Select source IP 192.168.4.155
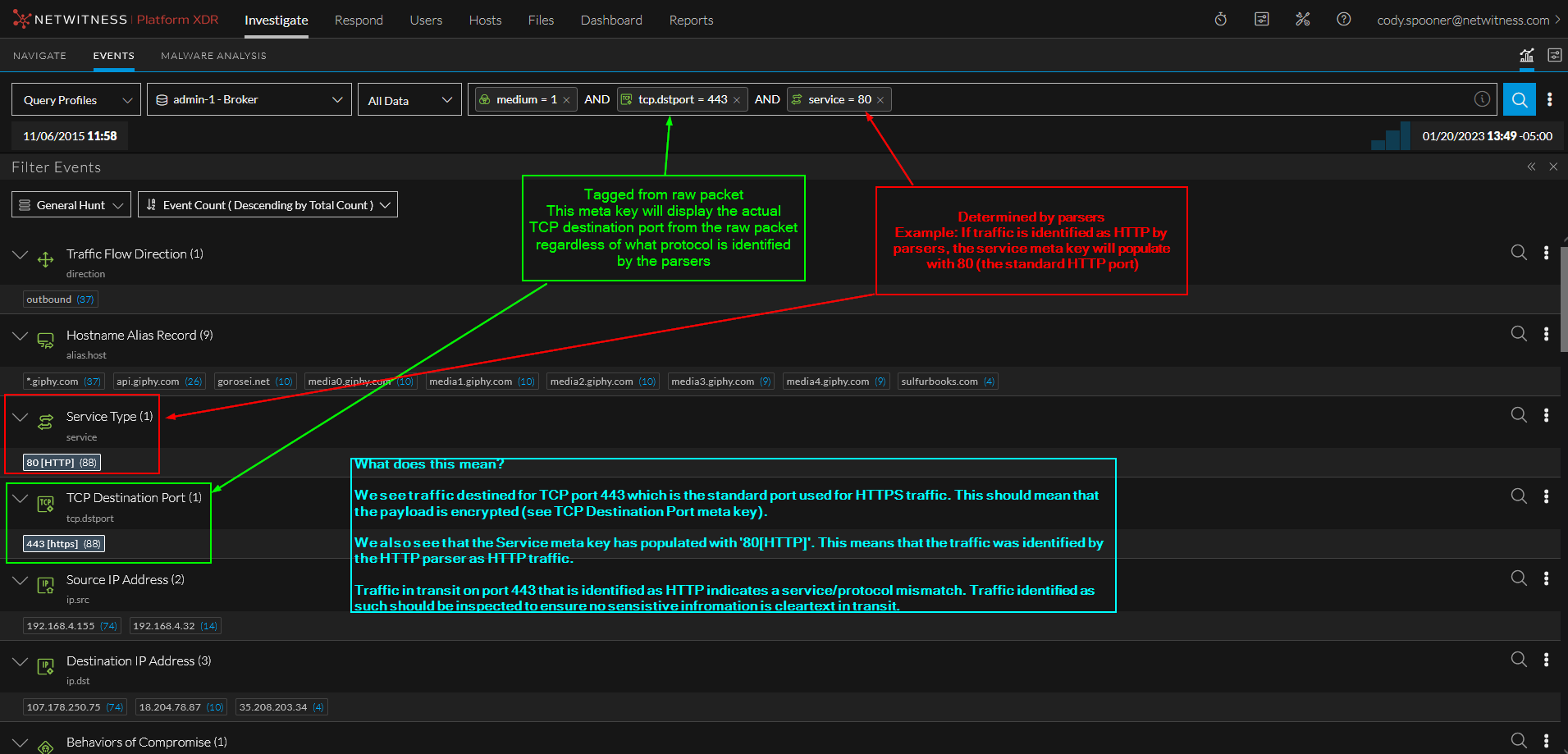Screen dimensions: 1568x754 point(62,626)
